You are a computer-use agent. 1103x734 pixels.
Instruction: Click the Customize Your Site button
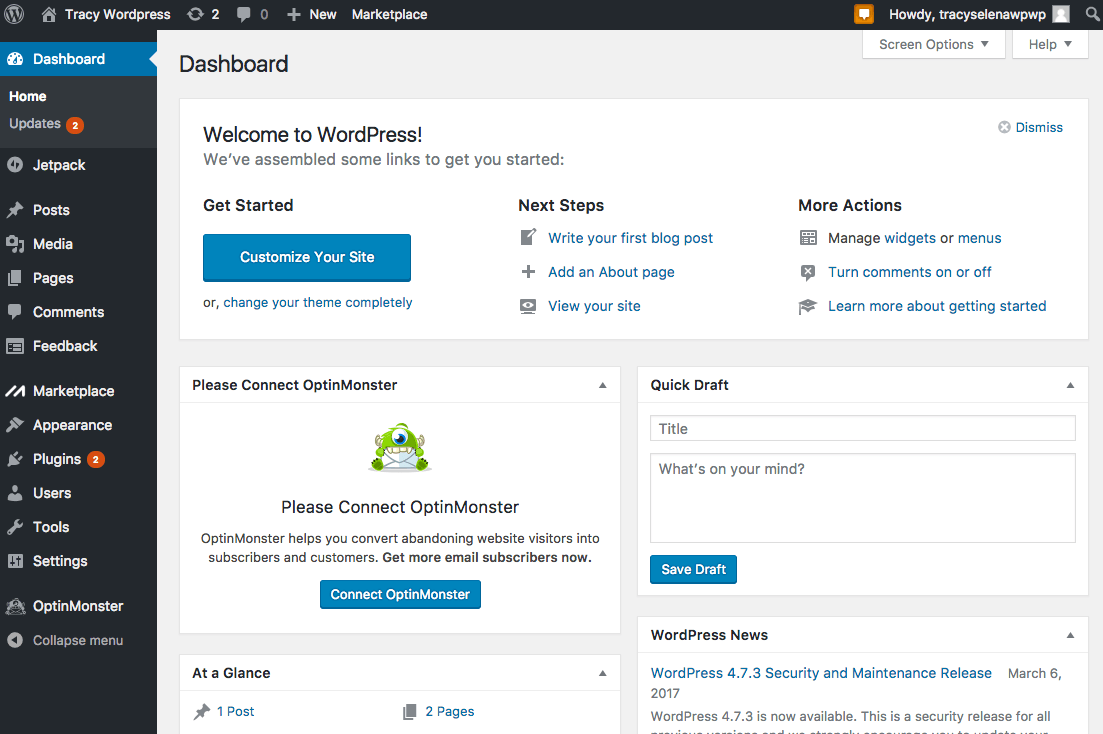point(307,258)
